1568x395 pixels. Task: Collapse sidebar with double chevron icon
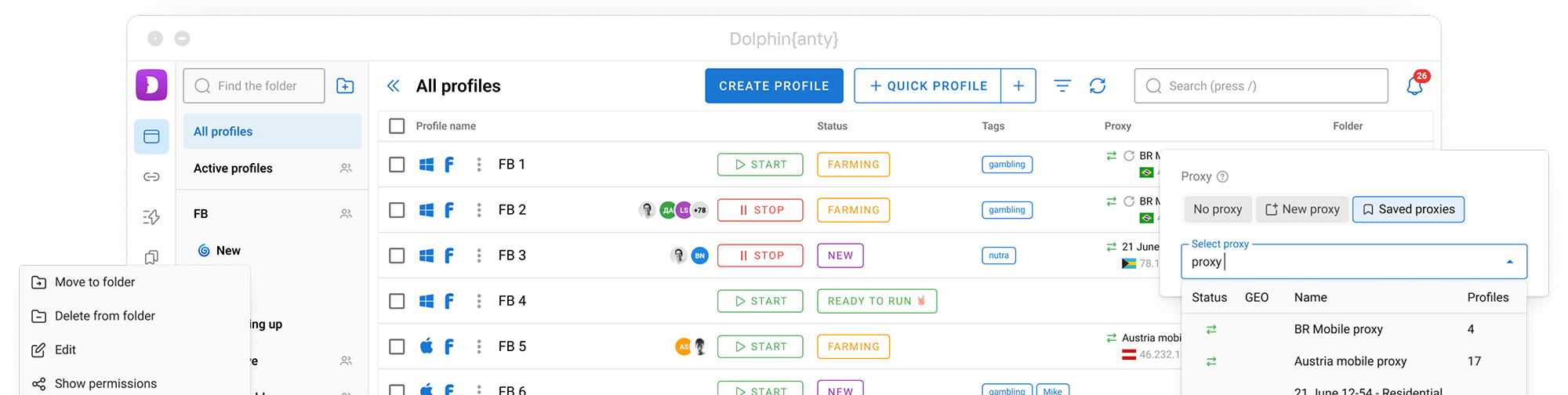pos(394,86)
